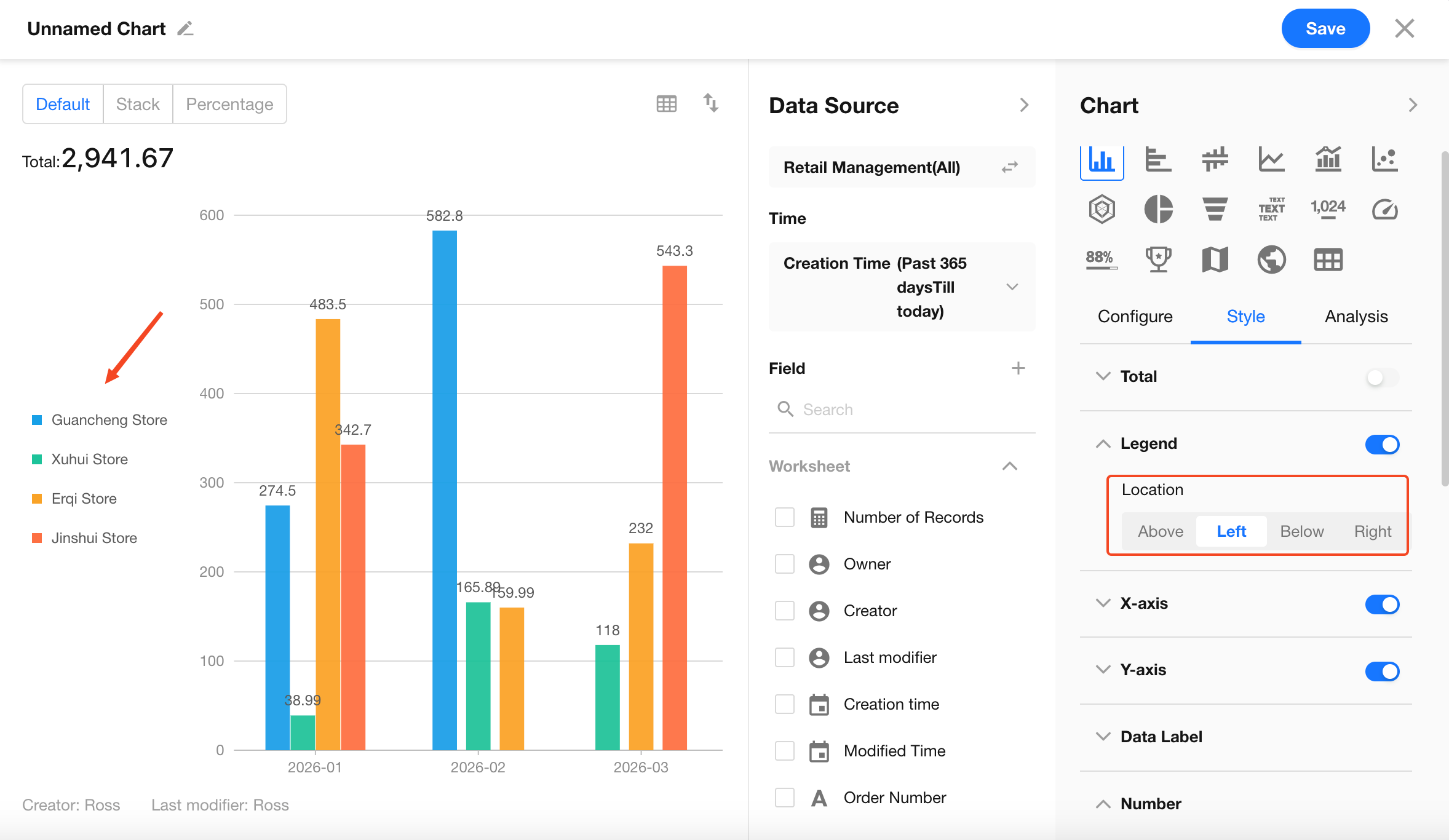Select the horizontal bar chart icon
Viewport: 1449px width, 840px height.
coord(1158,159)
